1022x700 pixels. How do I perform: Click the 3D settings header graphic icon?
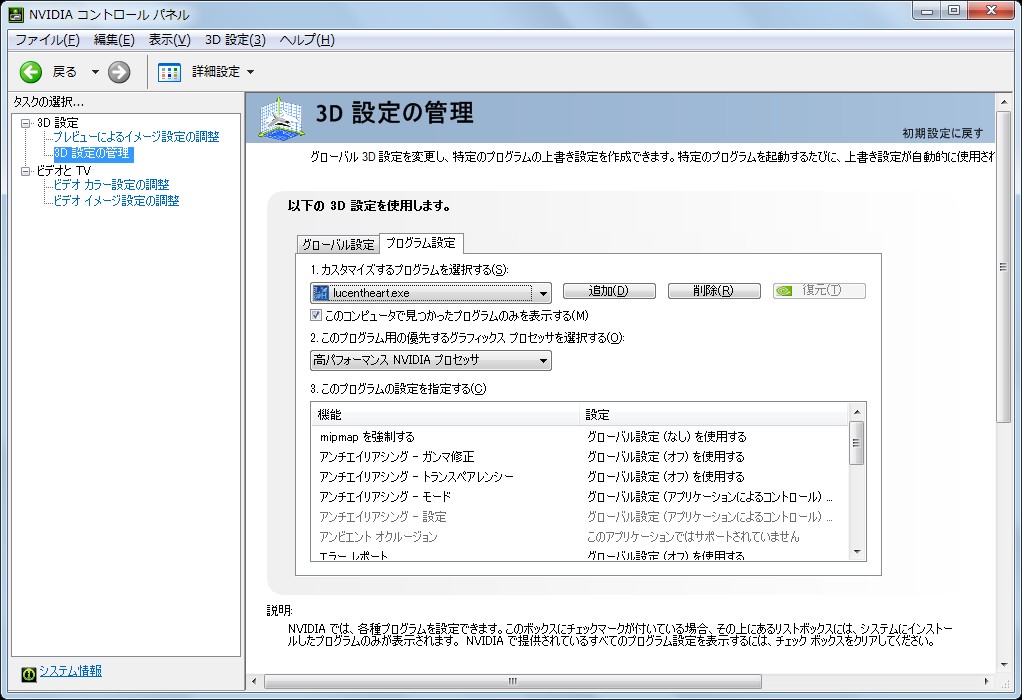point(282,118)
